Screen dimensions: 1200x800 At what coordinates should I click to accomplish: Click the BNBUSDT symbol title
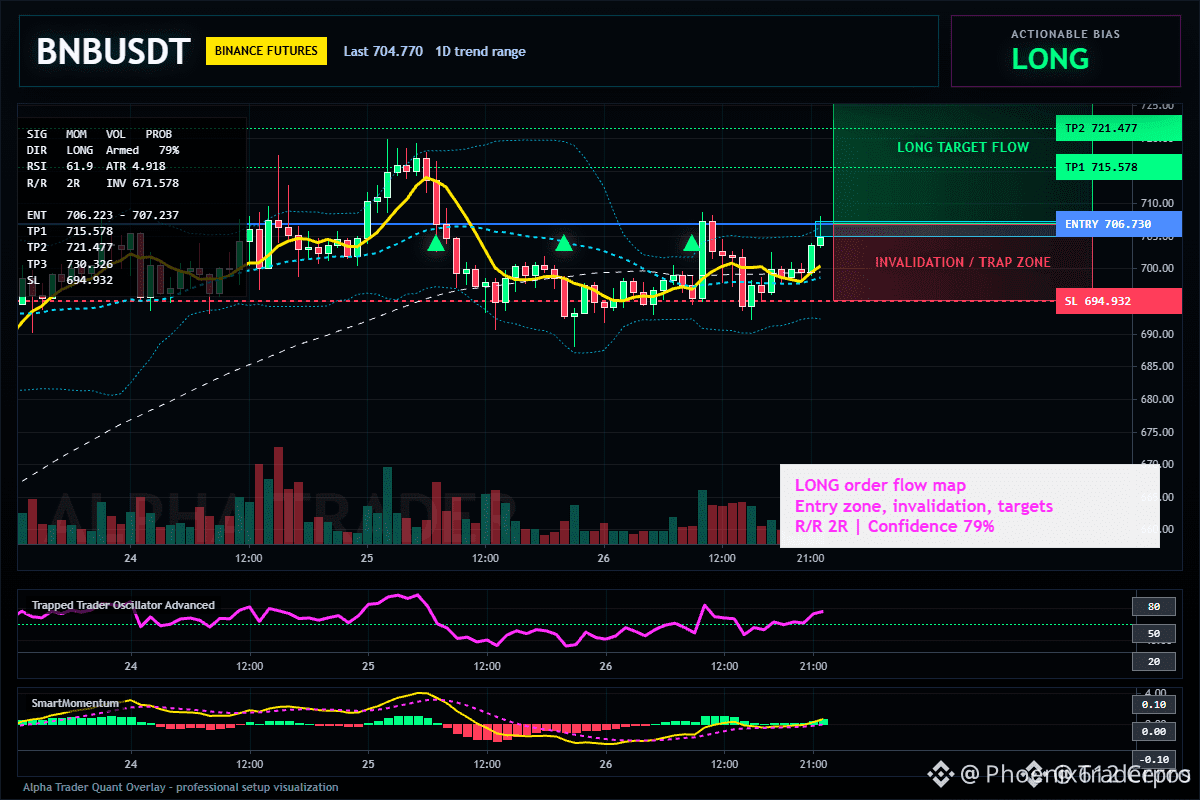(112, 52)
